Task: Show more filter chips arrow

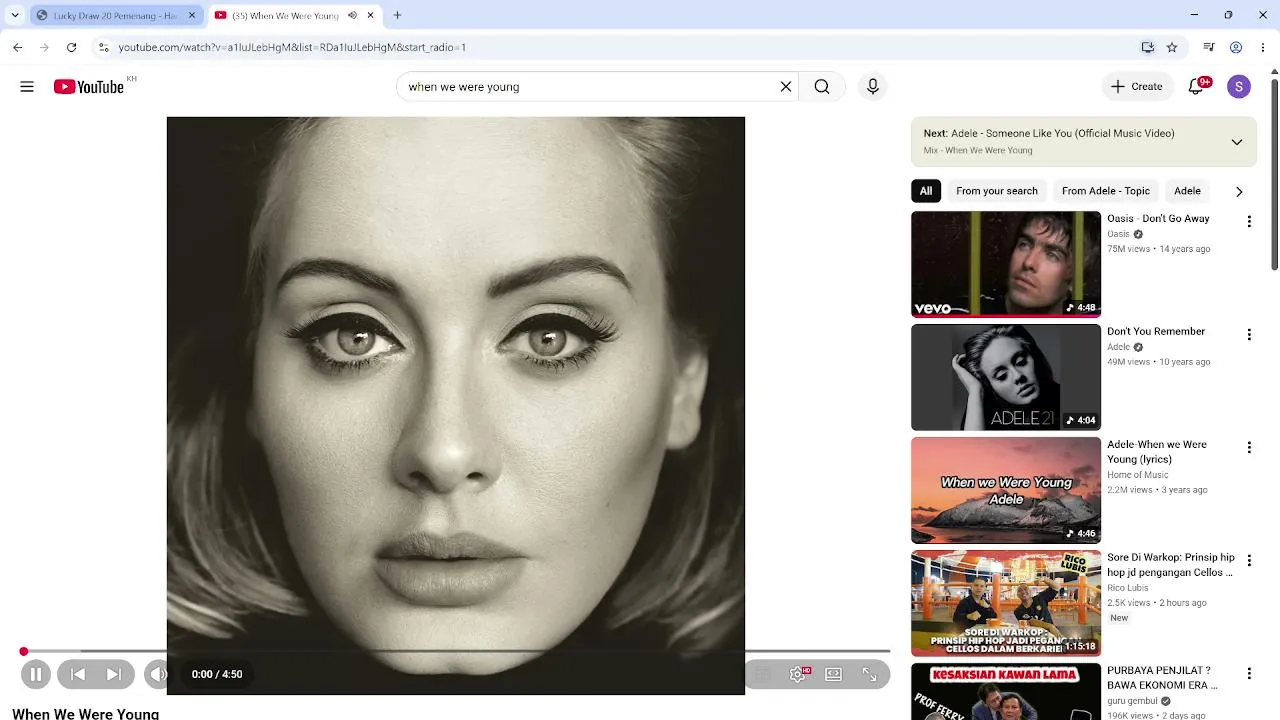Action: click(x=1239, y=192)
